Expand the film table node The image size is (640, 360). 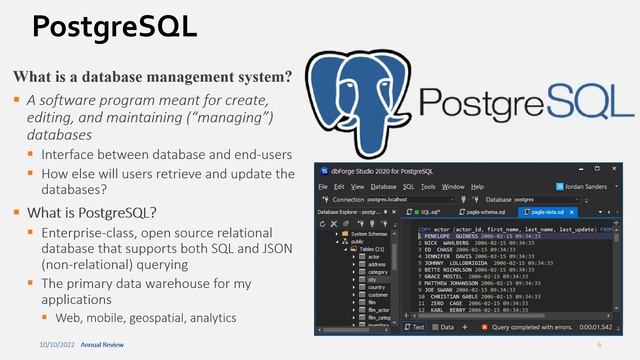coord(354,302)
